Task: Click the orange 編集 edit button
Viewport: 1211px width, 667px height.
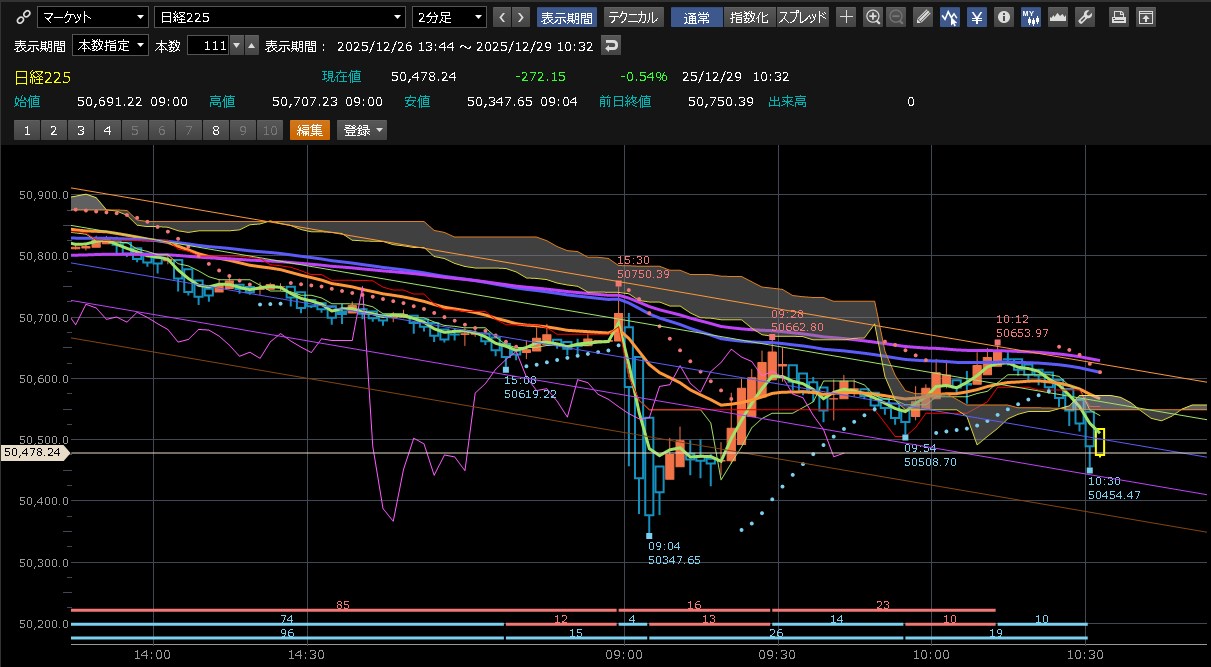Action: 309,130
